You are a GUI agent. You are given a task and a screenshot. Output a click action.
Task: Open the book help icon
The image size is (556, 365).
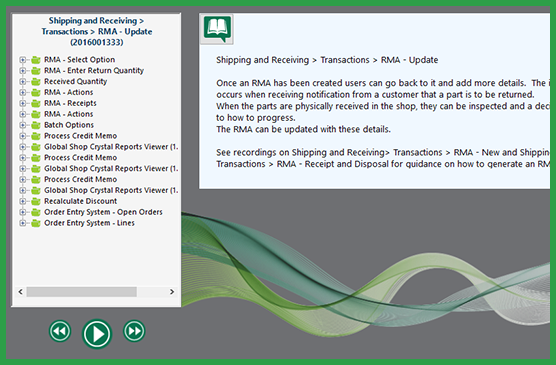[217, 29]
